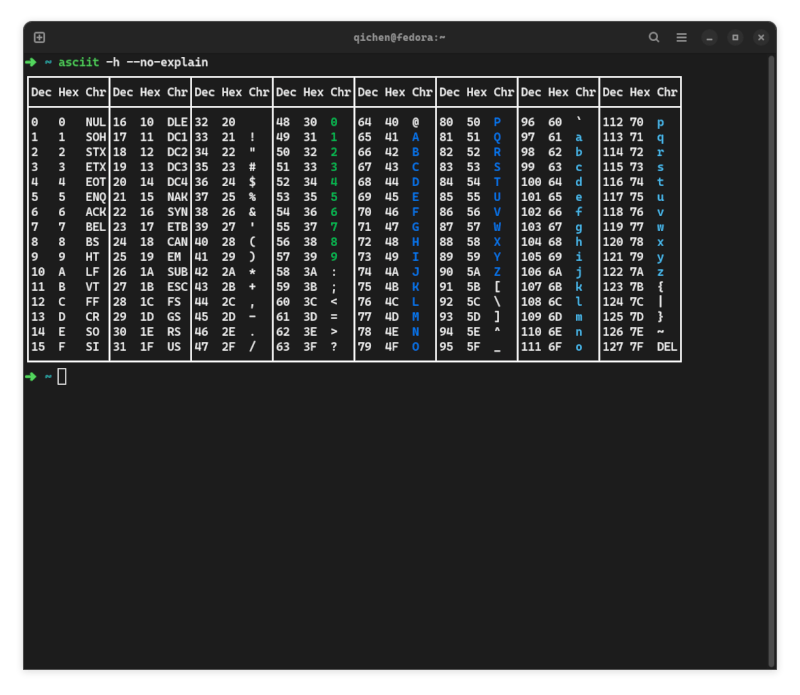
Task: Select the 'ACK' entry
Action: (x=95, y=212)
